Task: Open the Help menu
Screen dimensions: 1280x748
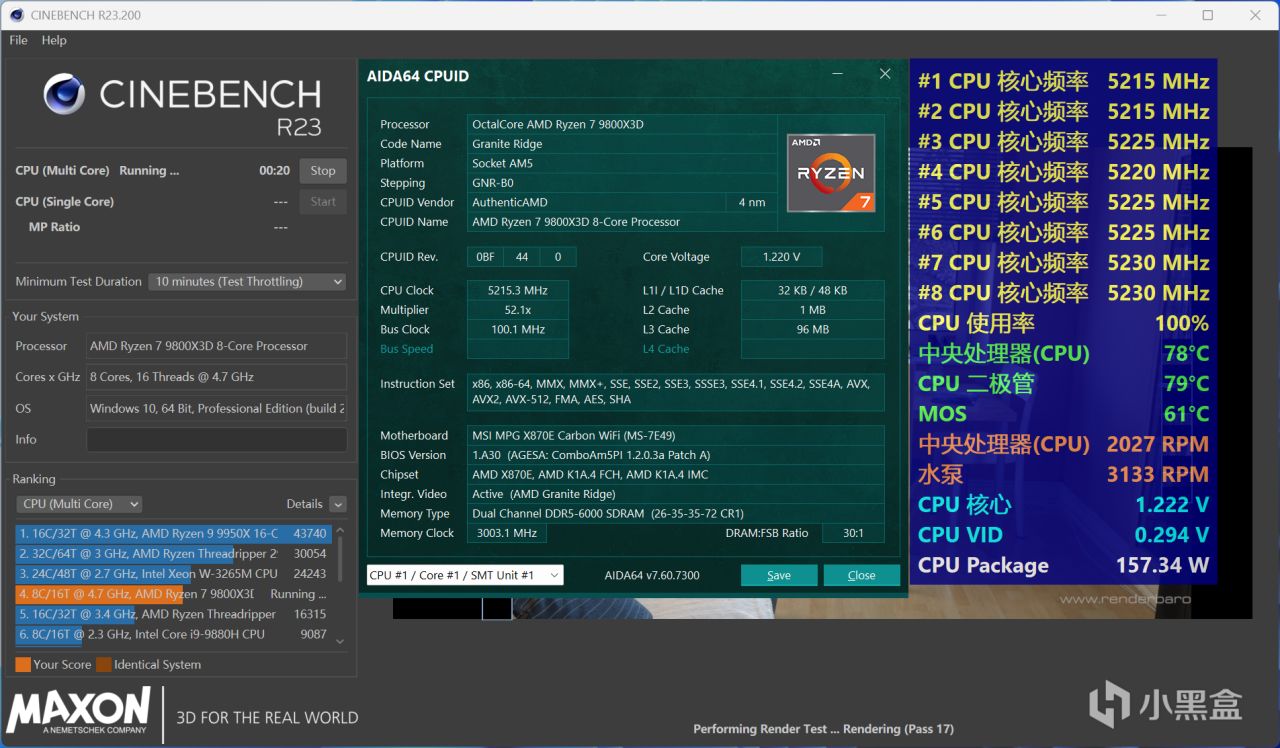Action: [54, 40]
